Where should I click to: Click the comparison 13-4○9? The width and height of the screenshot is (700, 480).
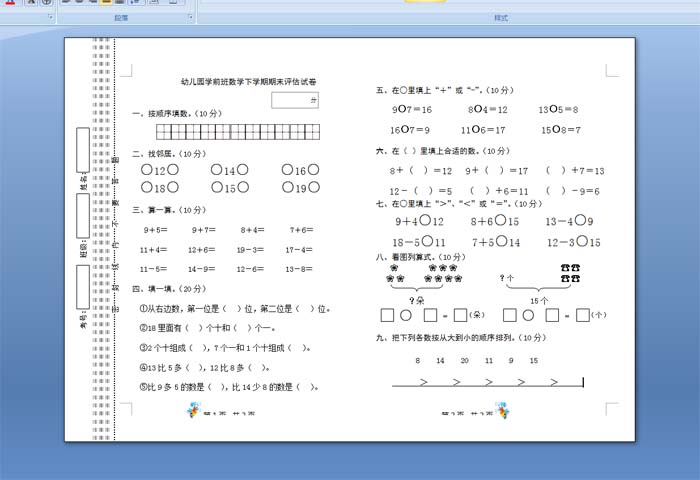pos(570,221)
